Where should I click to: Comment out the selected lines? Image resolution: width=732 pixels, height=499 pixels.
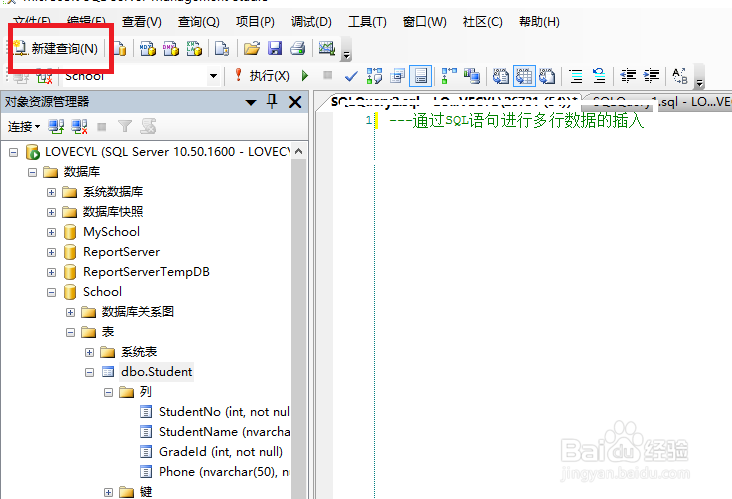click(576, 76)
